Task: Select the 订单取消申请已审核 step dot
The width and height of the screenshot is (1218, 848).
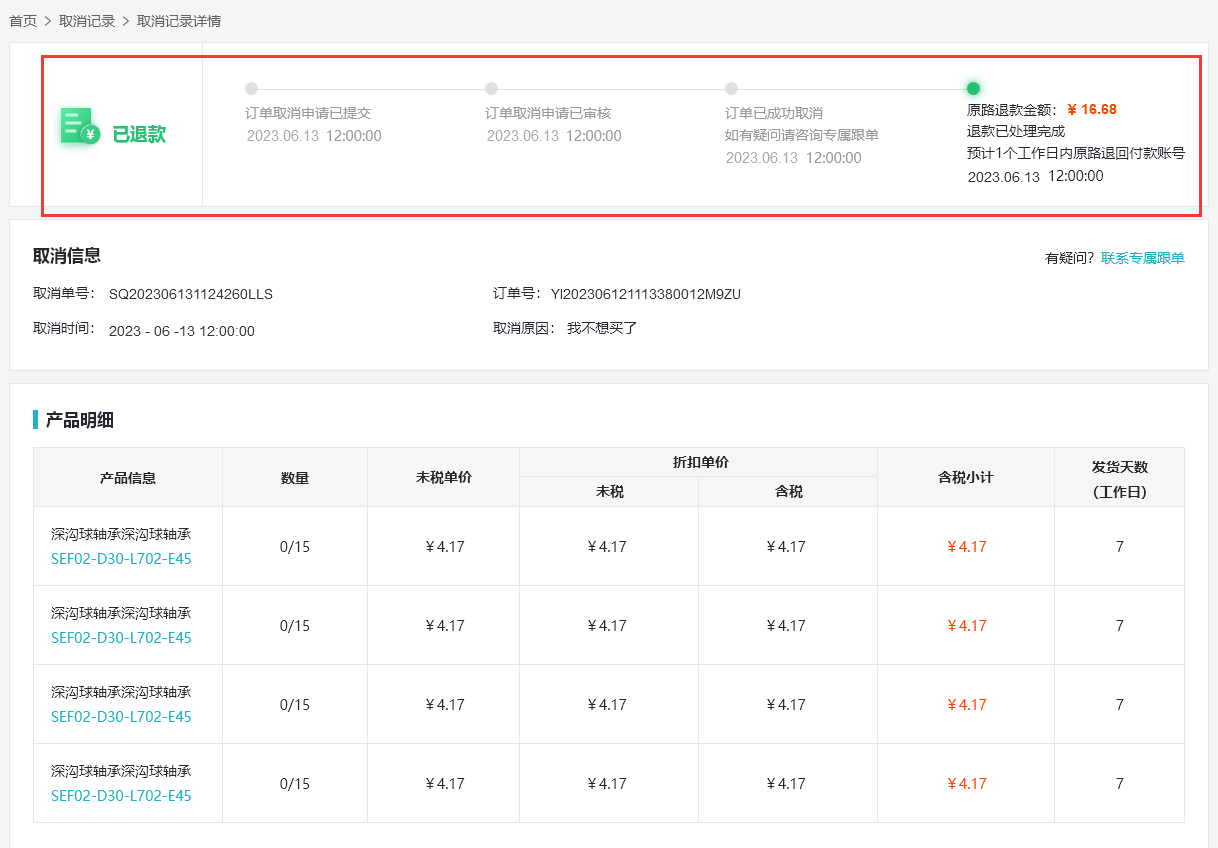Action: click(x=491, y=88)
